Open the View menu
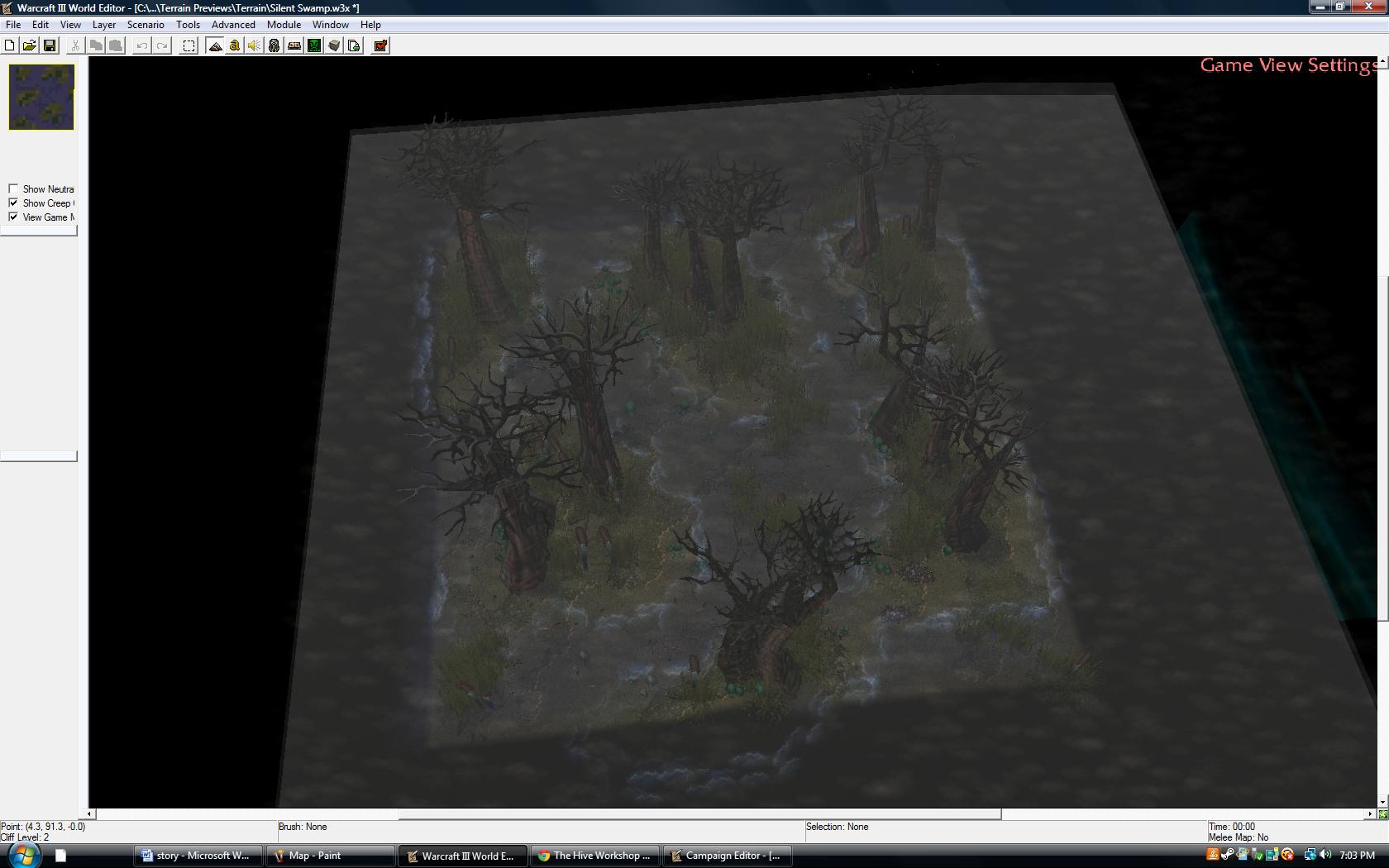The width and height of the screenshot is (1389, 868). [70, 25]
